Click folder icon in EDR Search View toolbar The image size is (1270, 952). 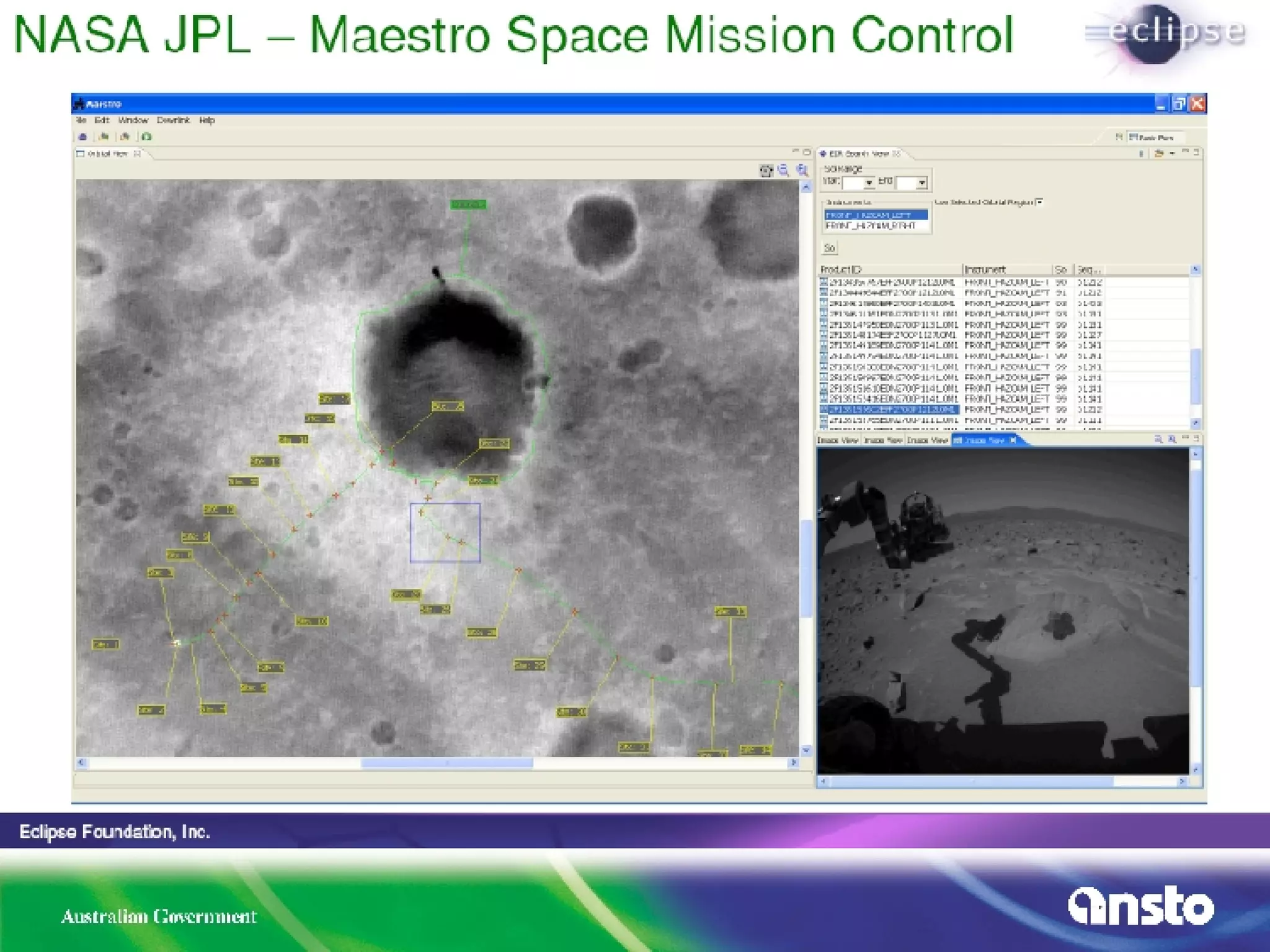click(x=1158, y=153)
